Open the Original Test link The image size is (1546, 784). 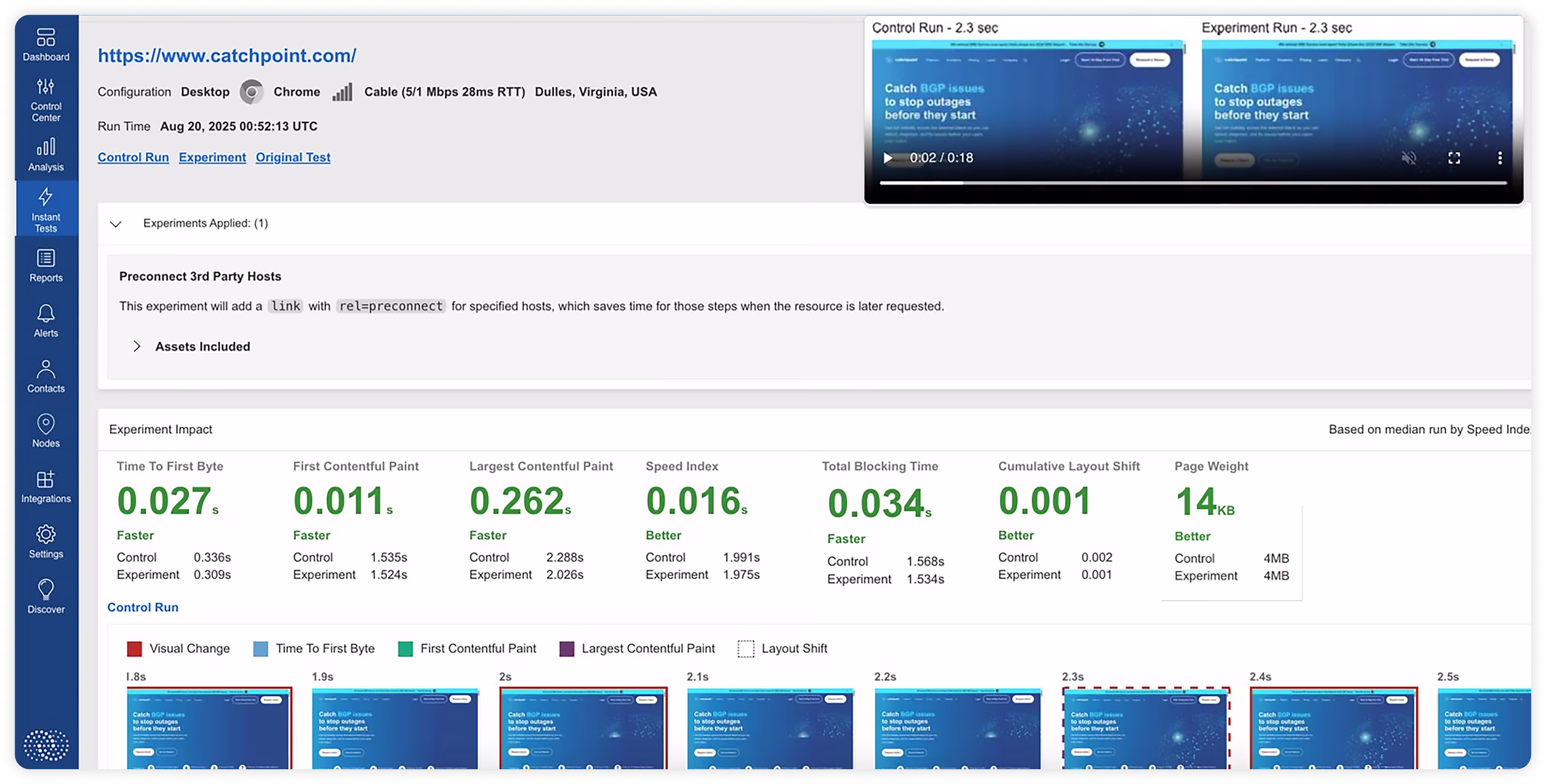(293, 157)
